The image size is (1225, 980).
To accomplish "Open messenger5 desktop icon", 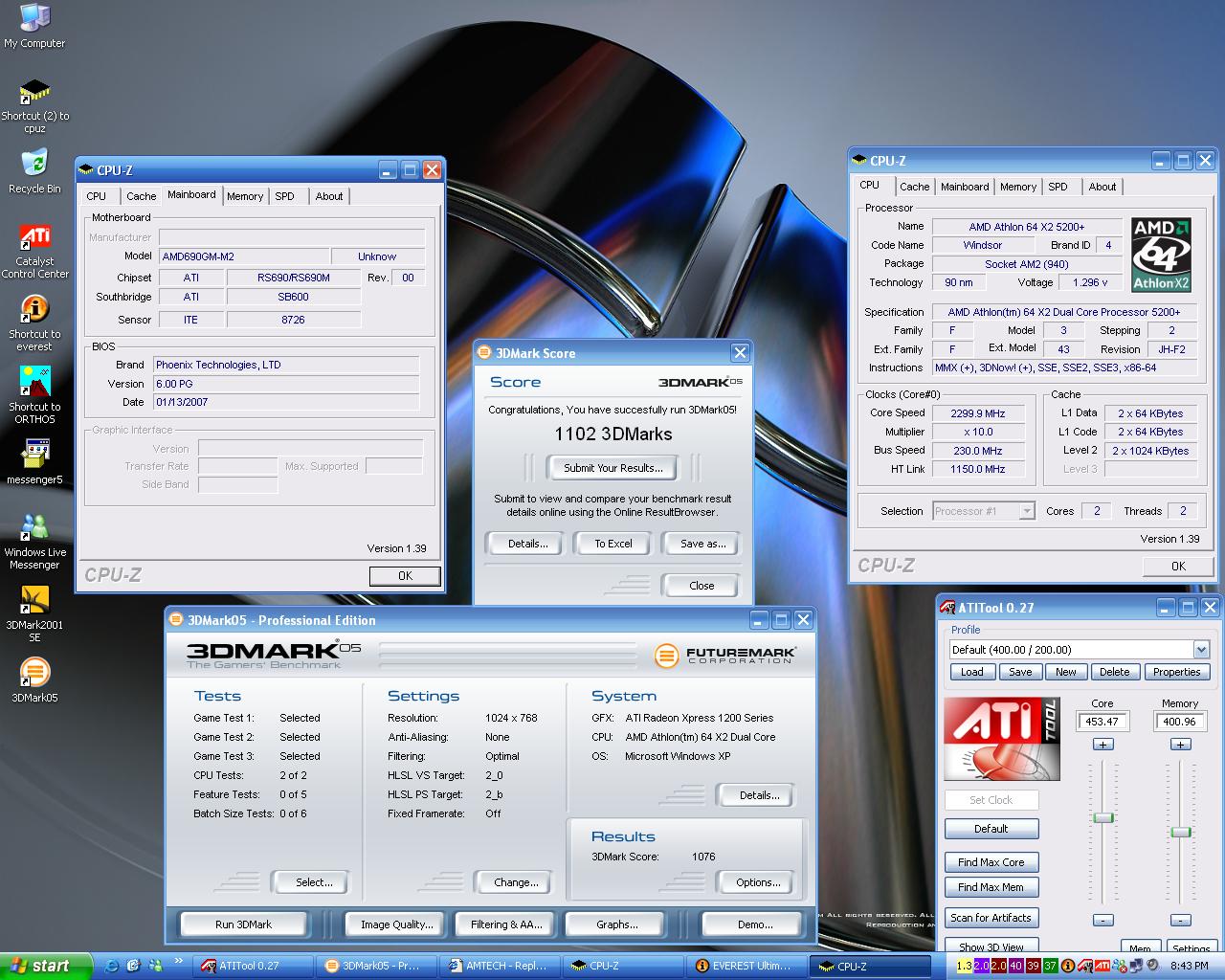I will tap(34, 463).
